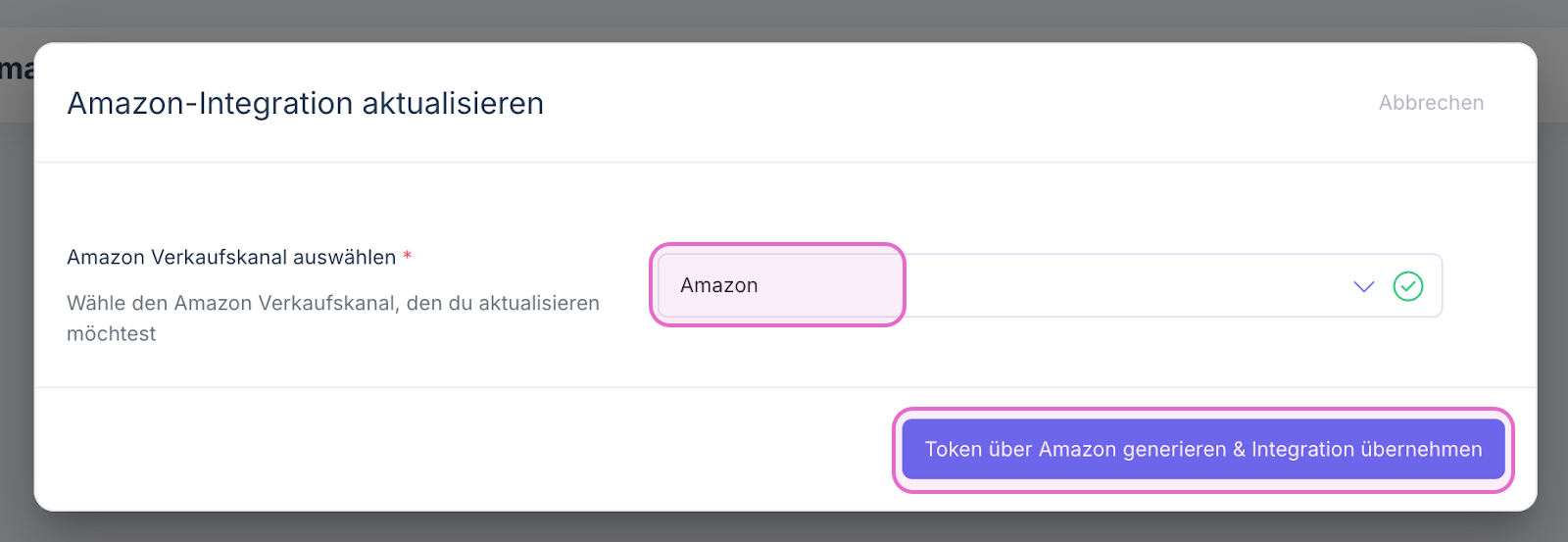
Task: Click the word 'möchtest' in the description
Action: point(112,334)
